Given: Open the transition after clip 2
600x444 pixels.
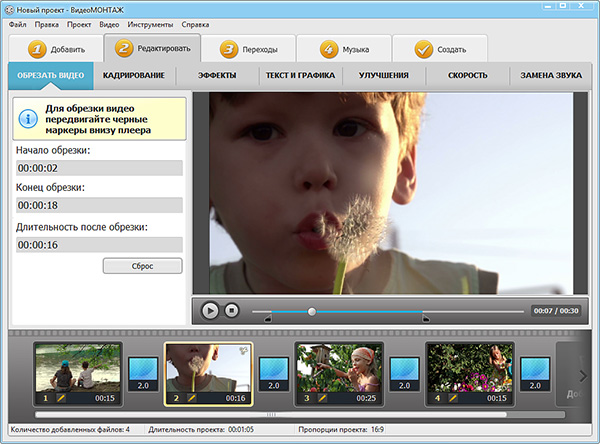Looking at the screenshot, I should (274, 374).
